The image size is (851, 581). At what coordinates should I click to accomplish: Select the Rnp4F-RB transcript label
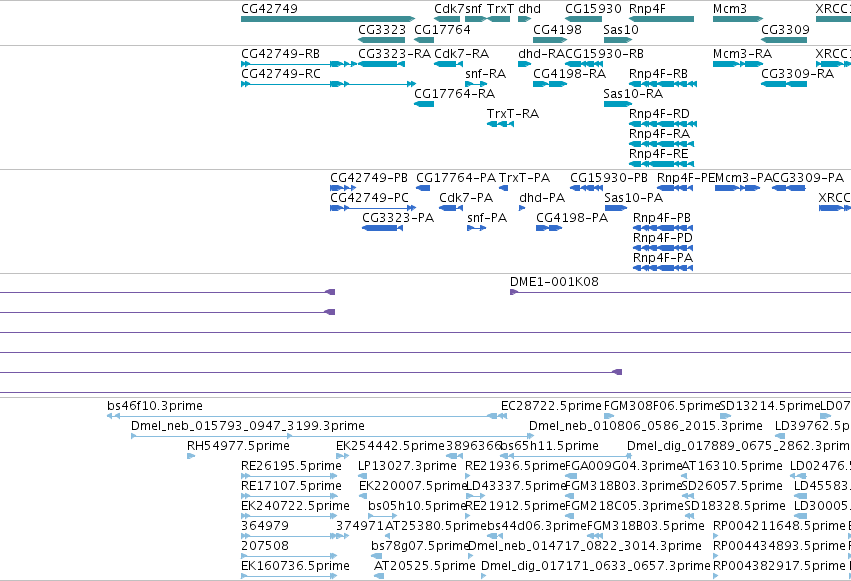coord(658,74)
